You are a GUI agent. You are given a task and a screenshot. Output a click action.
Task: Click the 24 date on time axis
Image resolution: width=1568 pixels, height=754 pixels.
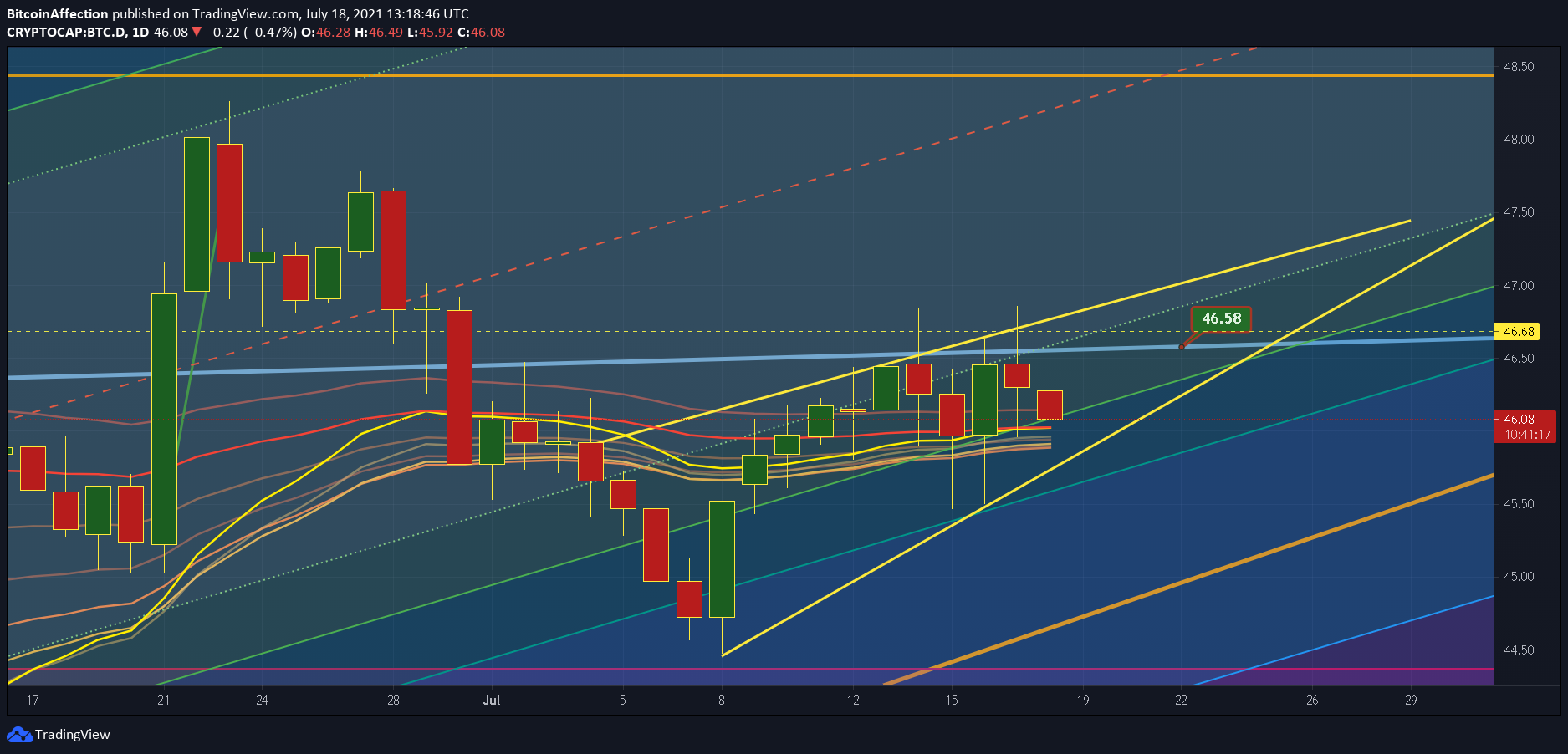click(262, 701)
